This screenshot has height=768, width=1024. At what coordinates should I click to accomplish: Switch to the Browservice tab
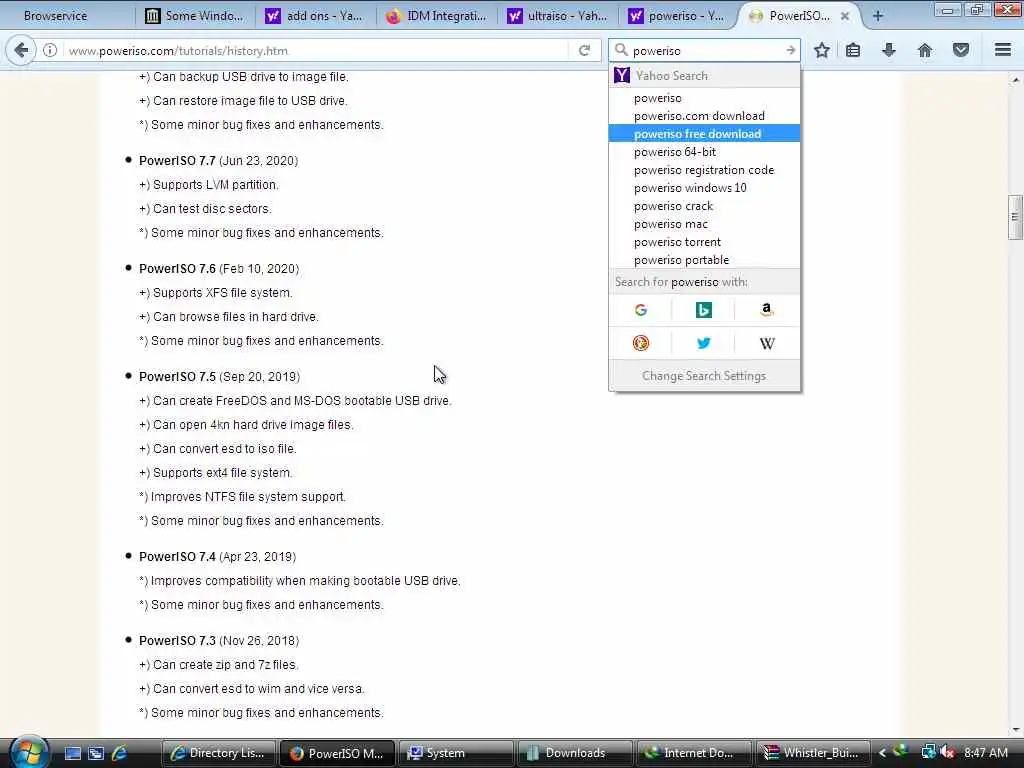56,16
